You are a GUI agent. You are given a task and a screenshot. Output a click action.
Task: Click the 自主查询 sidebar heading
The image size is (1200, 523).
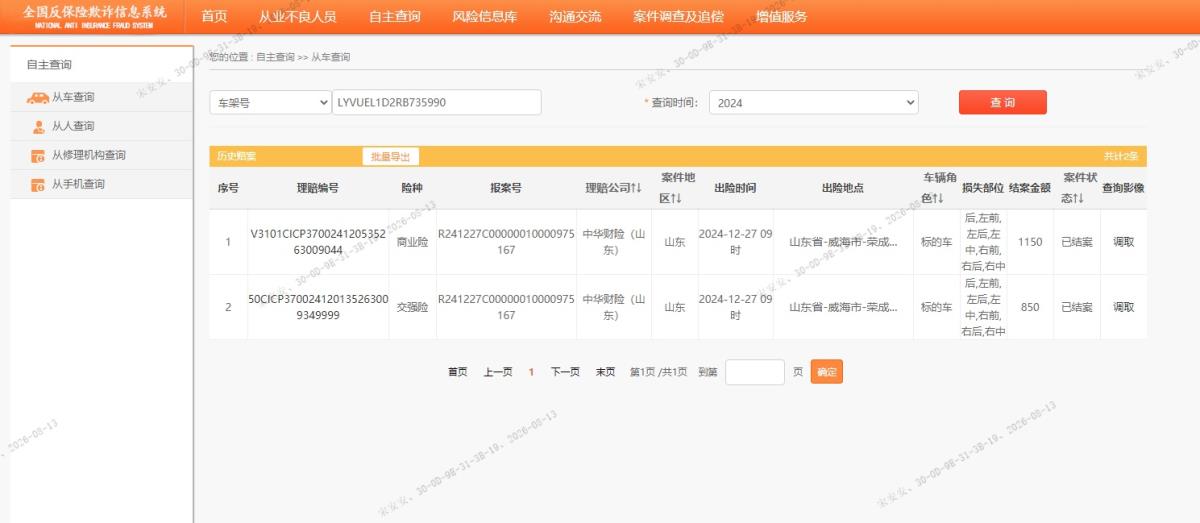49,65
